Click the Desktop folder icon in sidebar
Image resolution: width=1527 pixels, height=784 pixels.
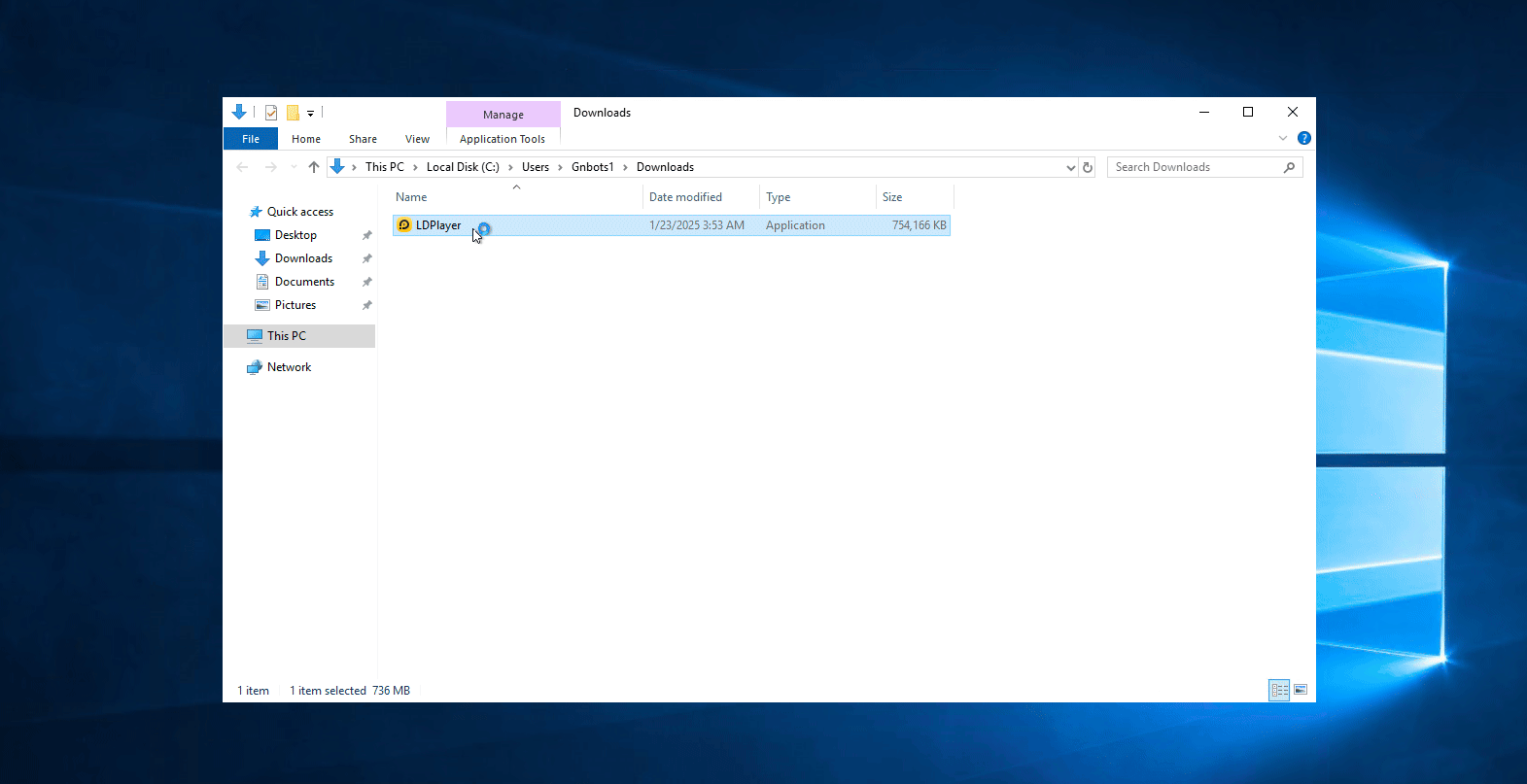tap(262, 235)
